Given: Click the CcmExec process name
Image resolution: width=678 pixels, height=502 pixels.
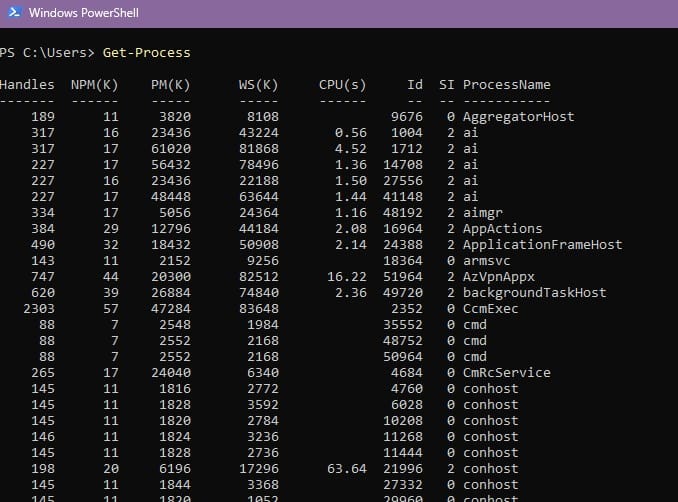Looking at the screenshot, I should [x=490, y=309].
